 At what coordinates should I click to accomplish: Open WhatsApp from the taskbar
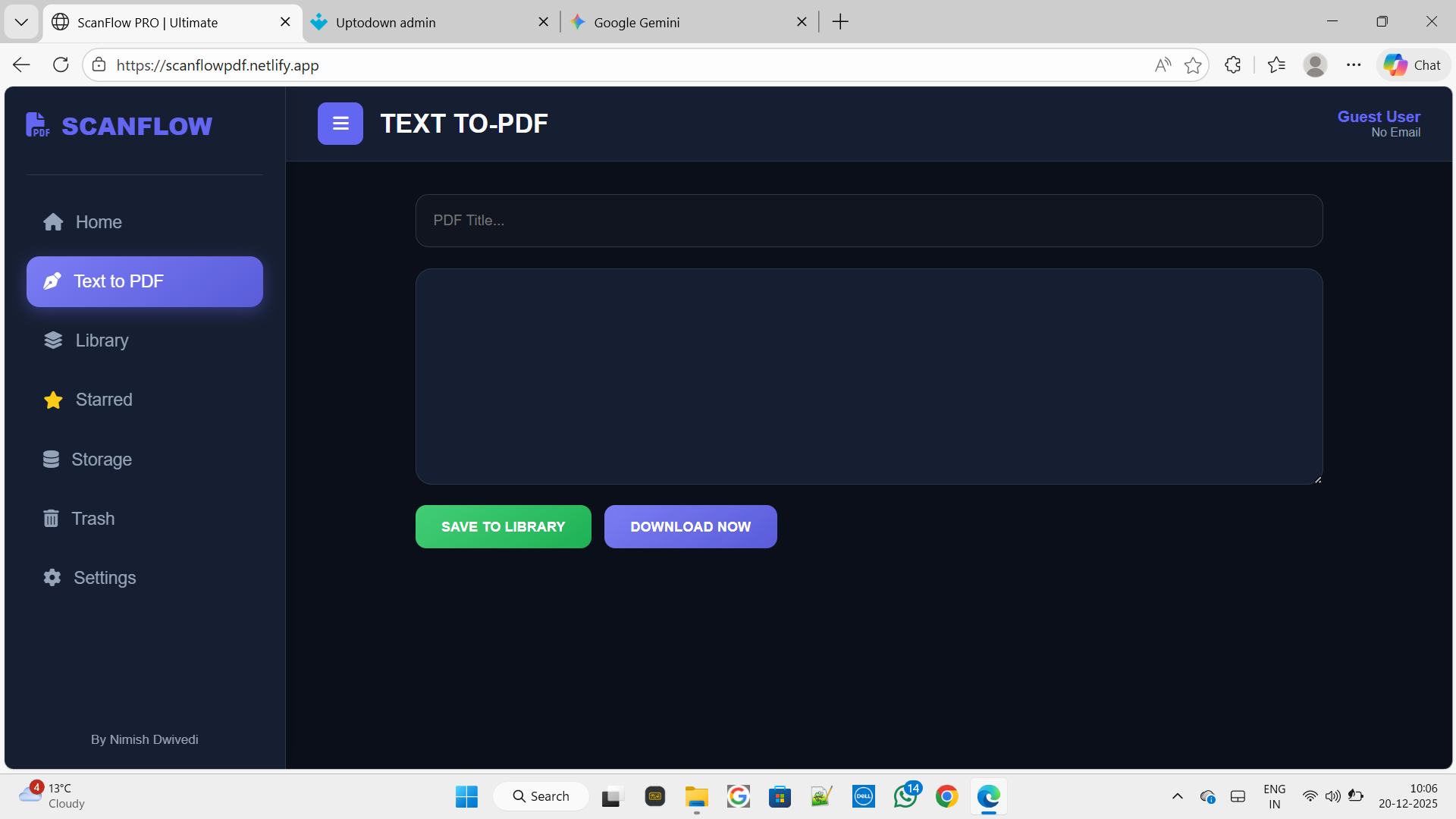click(906, 796)
